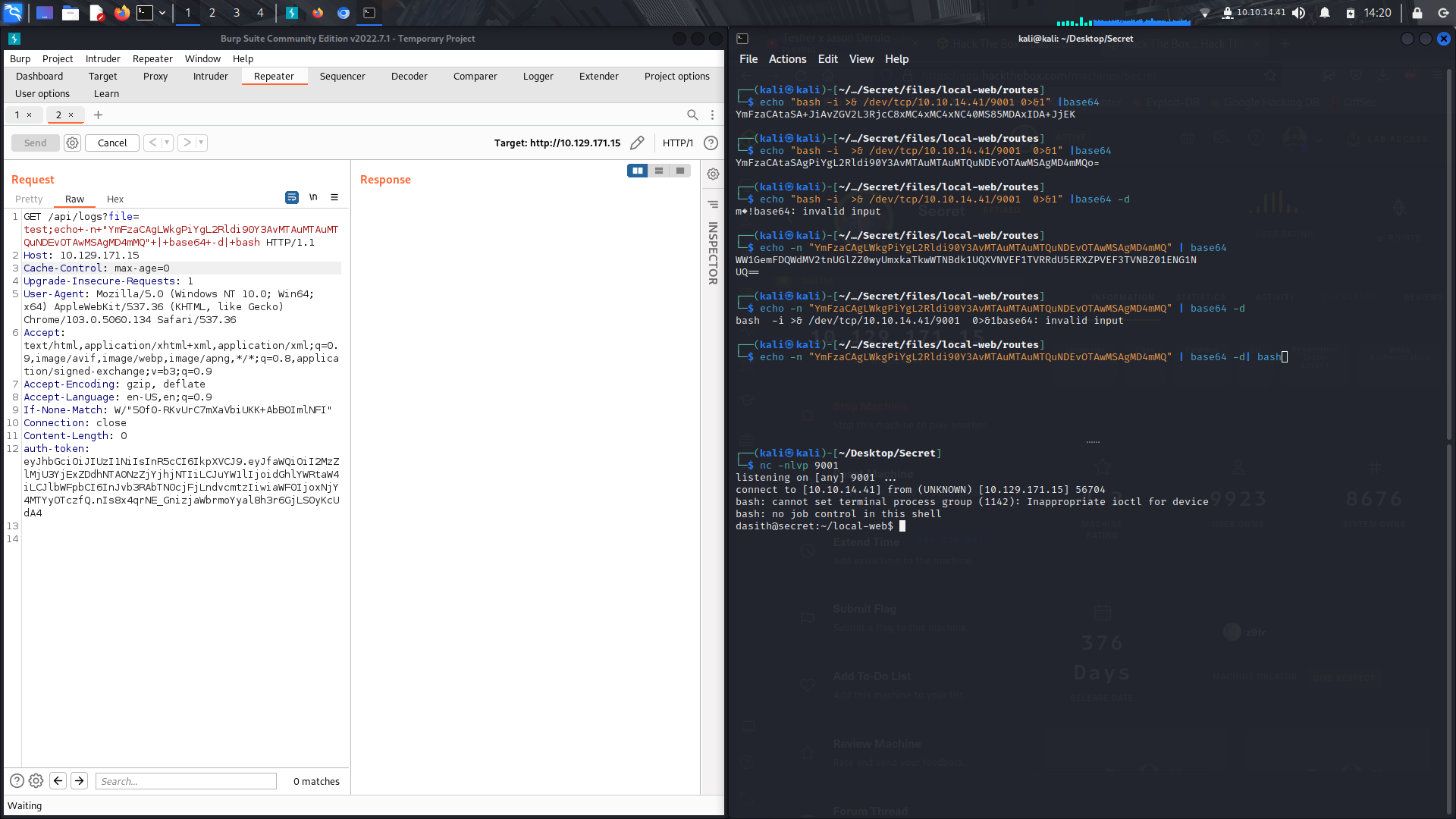1456x819 pixels.
Task: Toggle \n non-printable character display
Action: click(313, 197)
